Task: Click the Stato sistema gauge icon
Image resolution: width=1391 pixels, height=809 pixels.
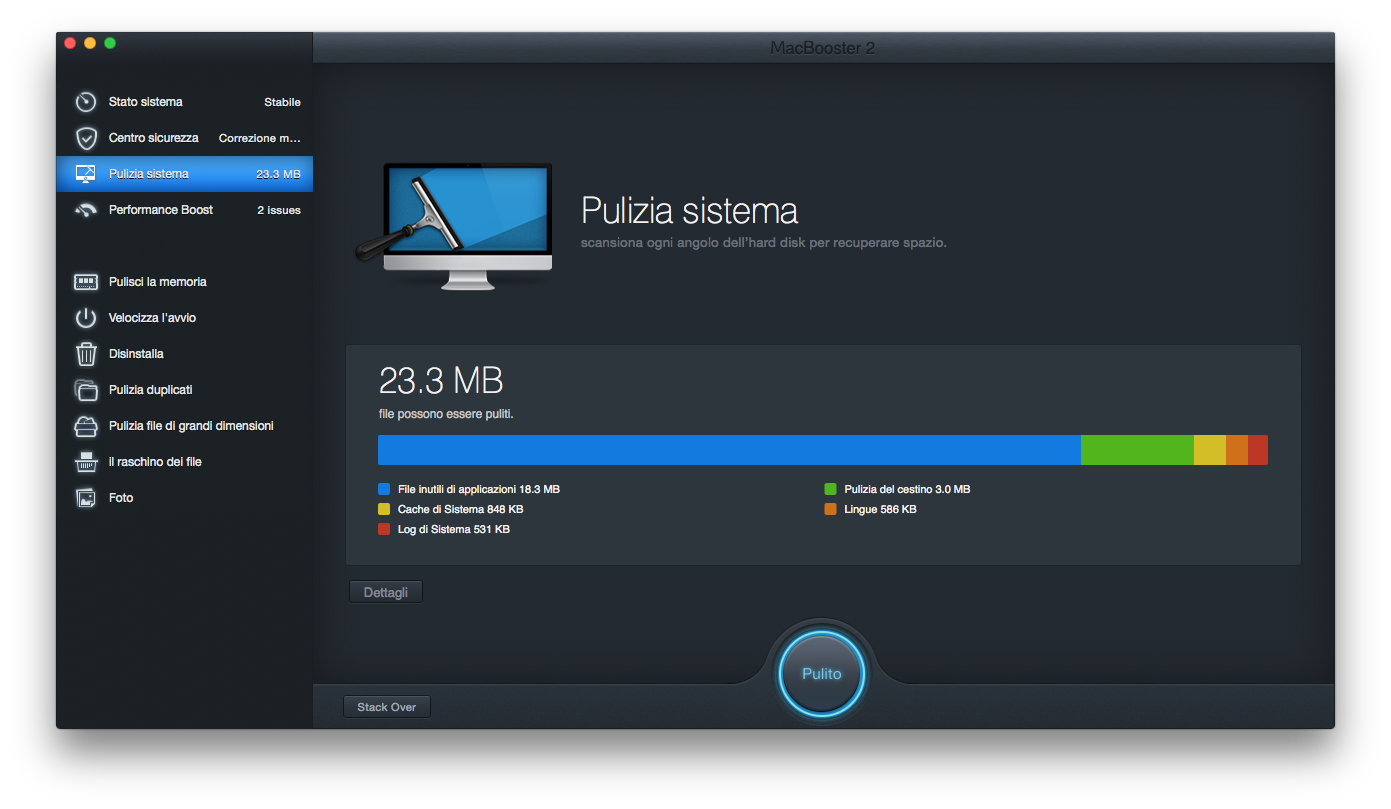Action: [x=86, y=102]
